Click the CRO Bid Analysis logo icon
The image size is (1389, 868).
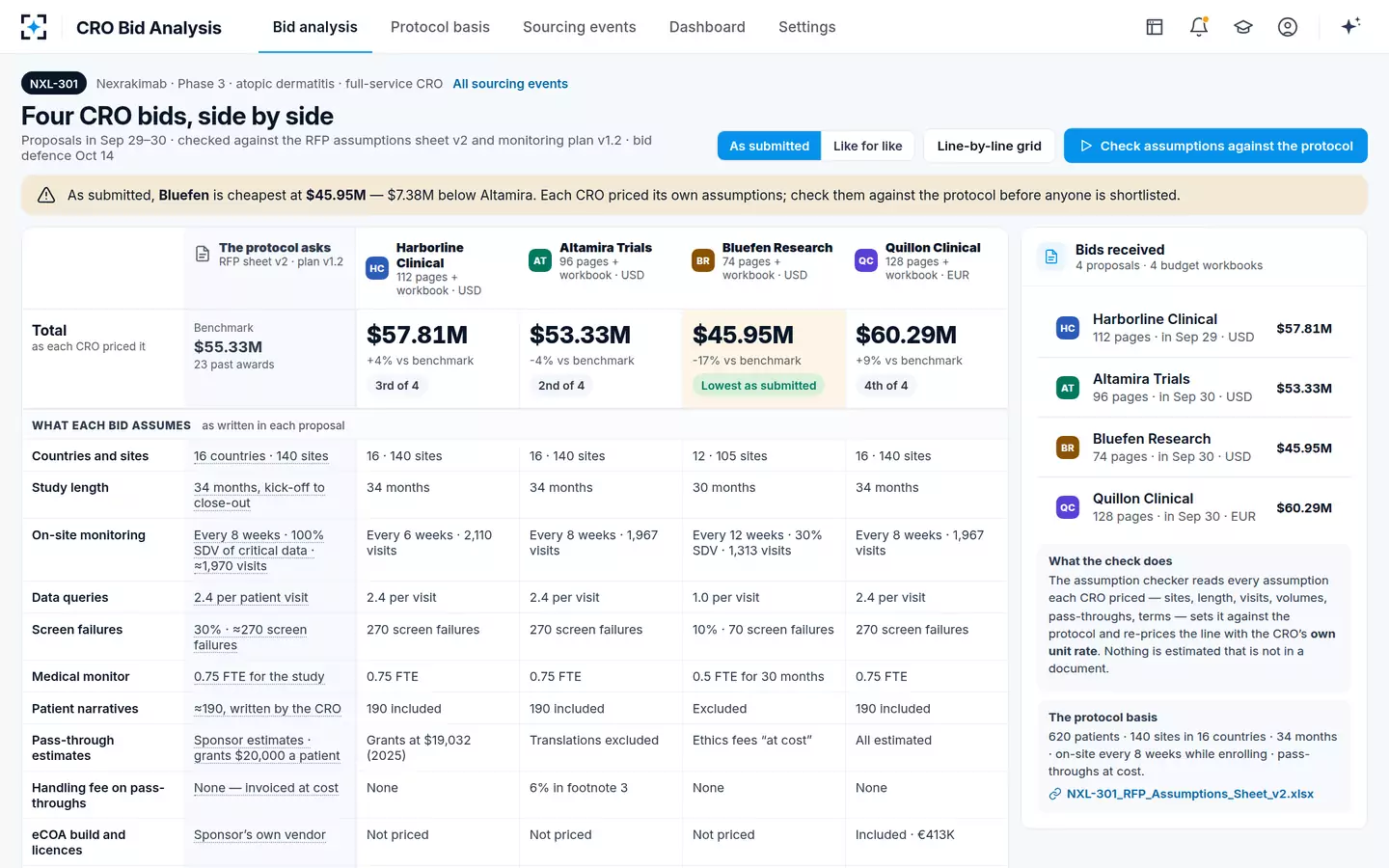[x=34, y=27]
